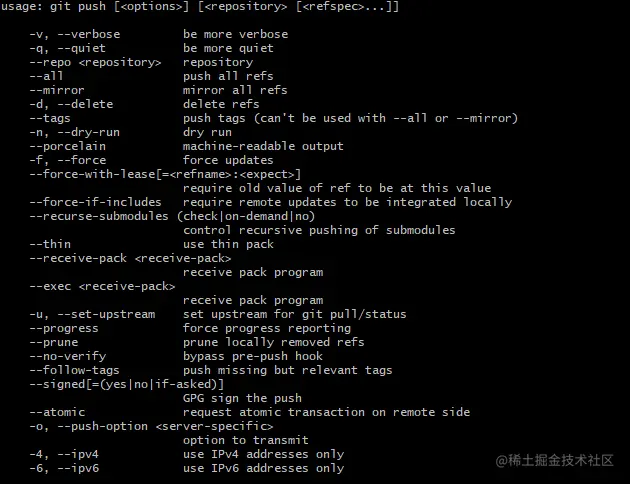The width and height of the screenshot is (630, 484).
Task: Click the --follow-tags option
Action: pyautogui.click(x=74, y=370)
